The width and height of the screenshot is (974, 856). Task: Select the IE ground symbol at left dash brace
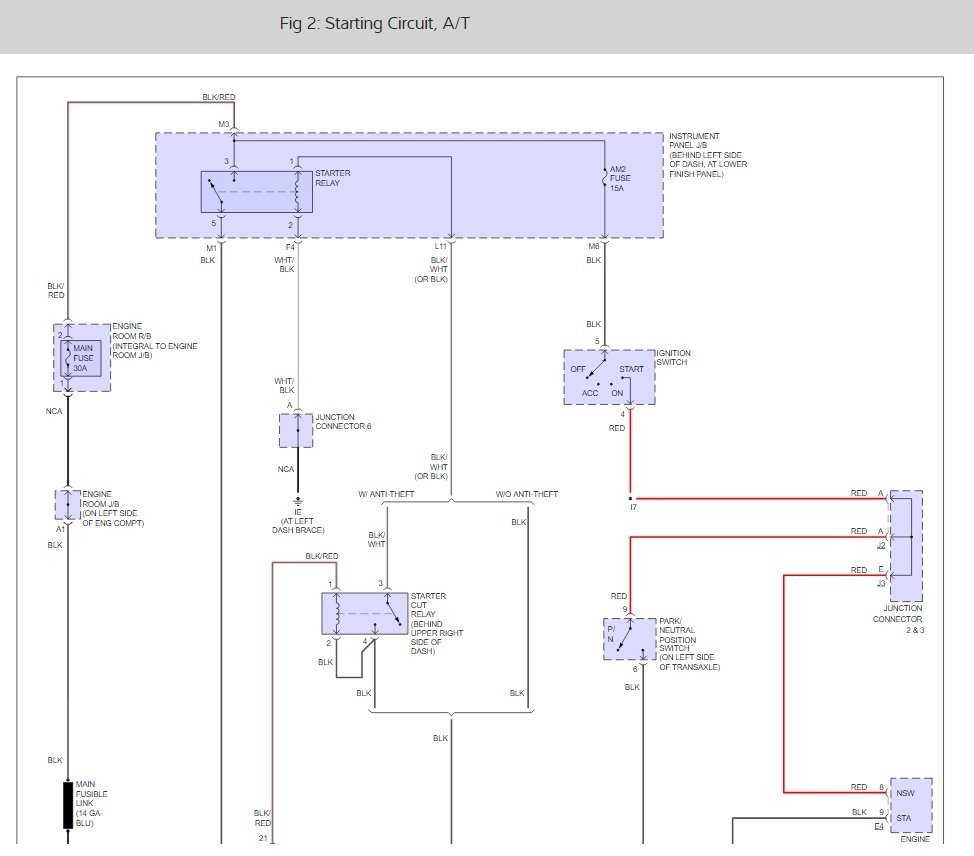point(297,503)
